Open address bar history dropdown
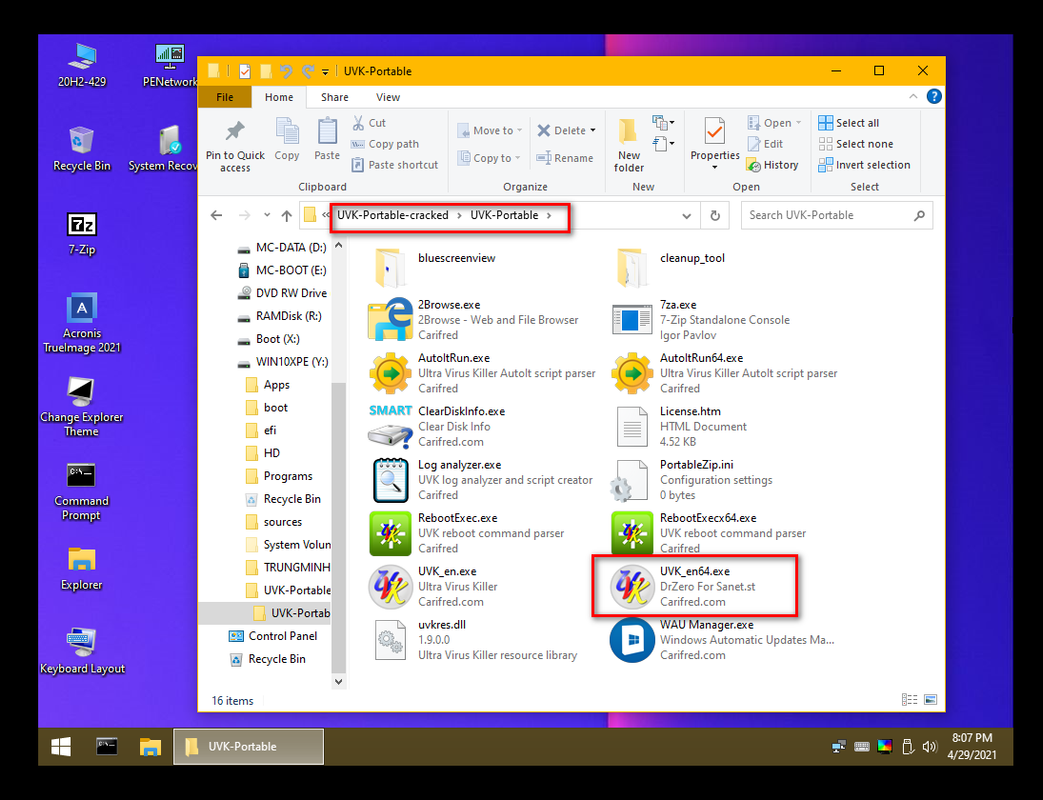The height and width of the screenshot is (800, 1043). pyautogui.click(x=686, y=215)
